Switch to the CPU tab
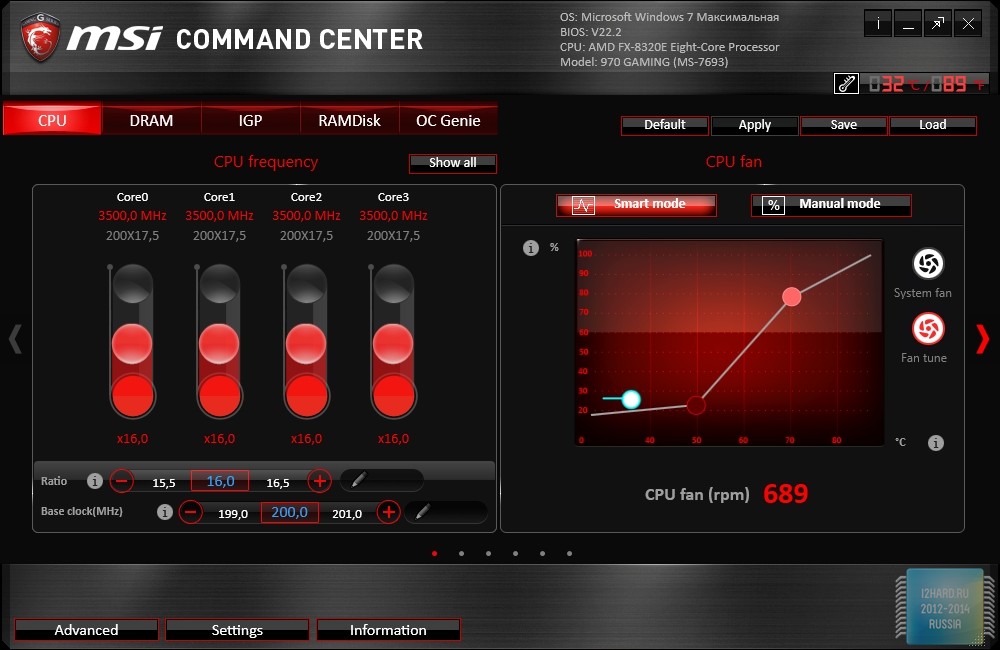The image size is (1000, 650). (52, 120)
